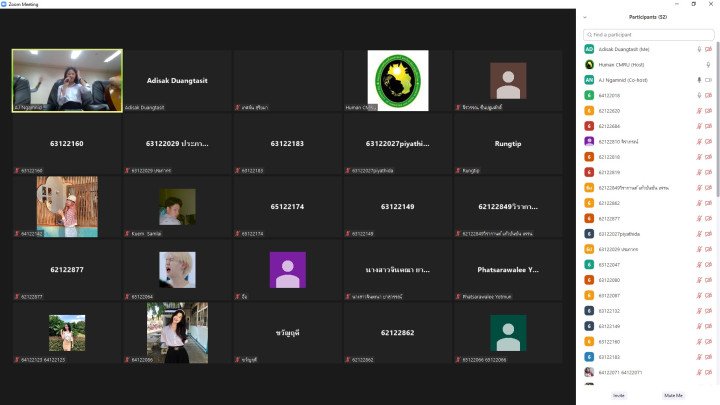
Task: Select the dark green avatar gallery tile
Action: [508, 333]
